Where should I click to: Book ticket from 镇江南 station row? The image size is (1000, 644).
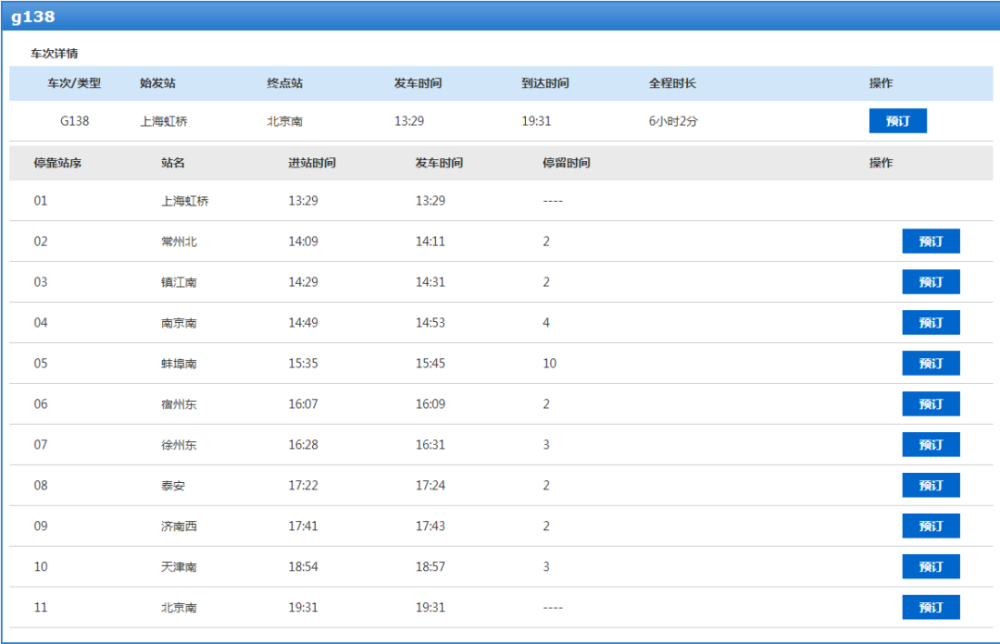(x=930, y=282)
